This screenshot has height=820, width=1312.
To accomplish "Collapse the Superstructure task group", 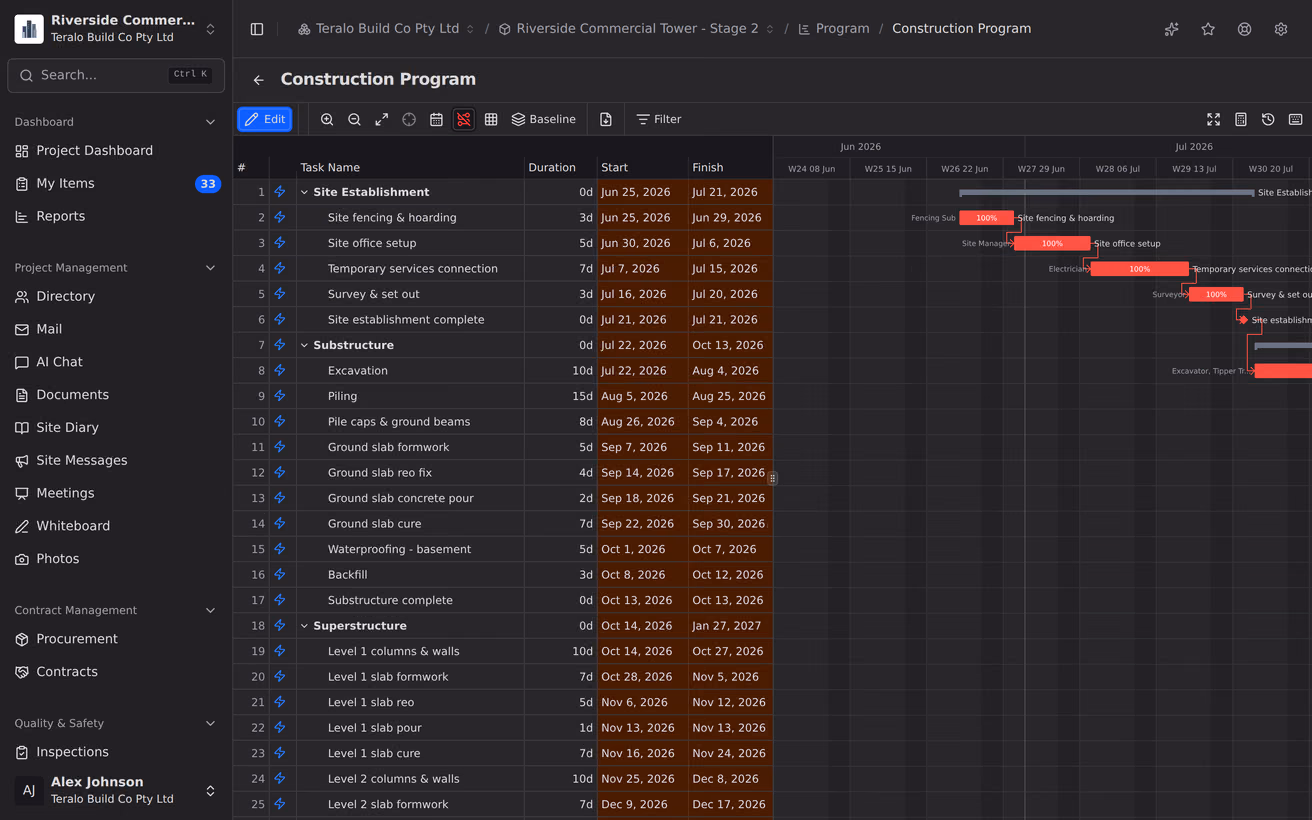I will (304, 626).
